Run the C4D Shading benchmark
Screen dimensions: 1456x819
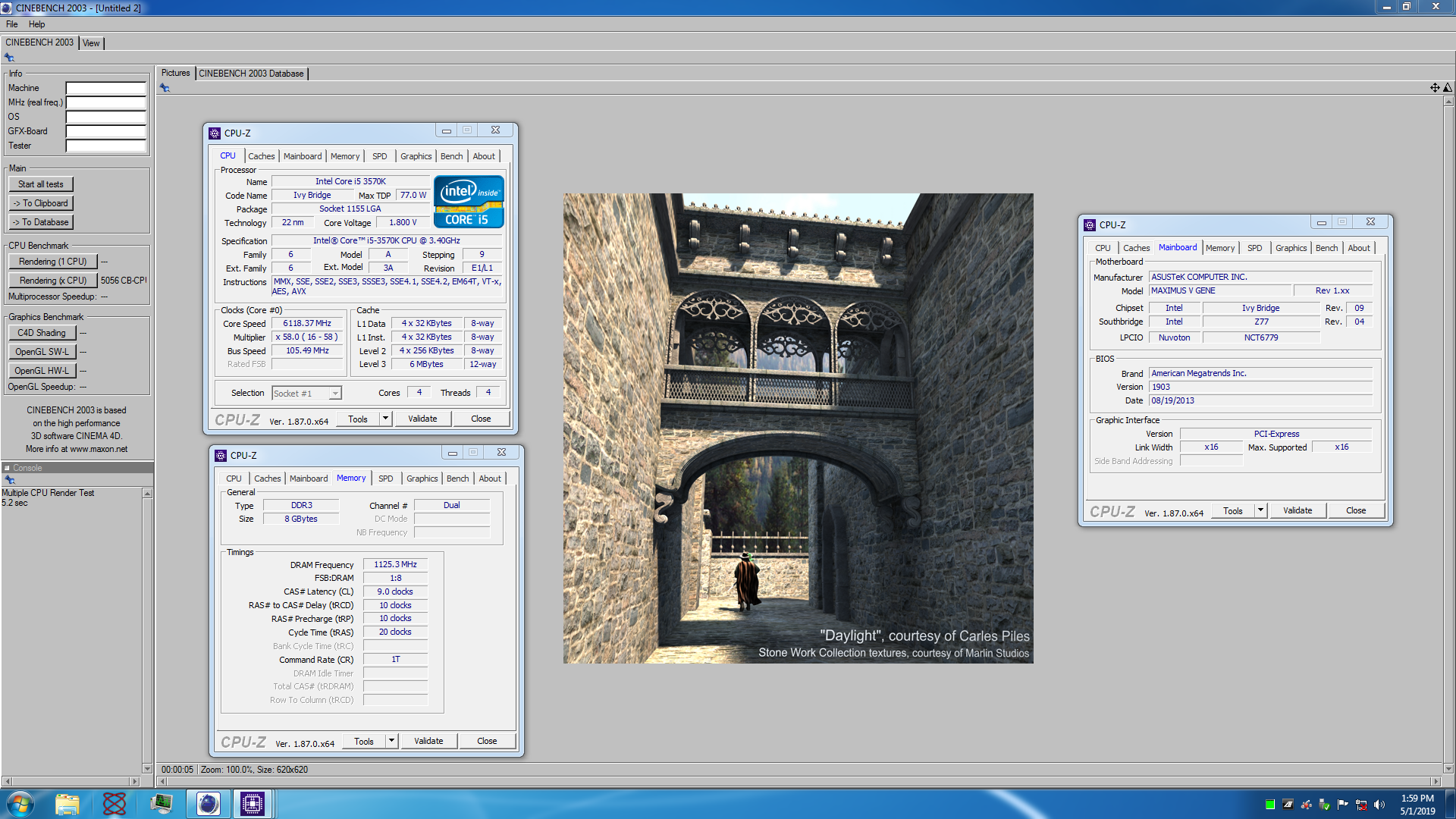(x=42, y=333)
